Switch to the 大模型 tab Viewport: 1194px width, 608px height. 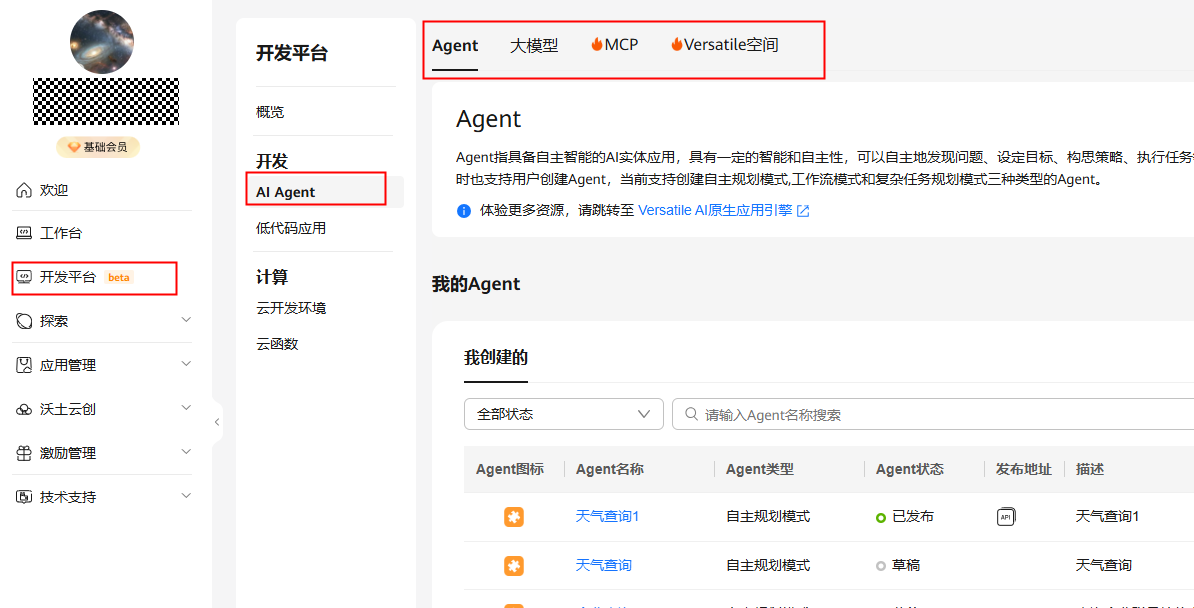coord(533,45)
